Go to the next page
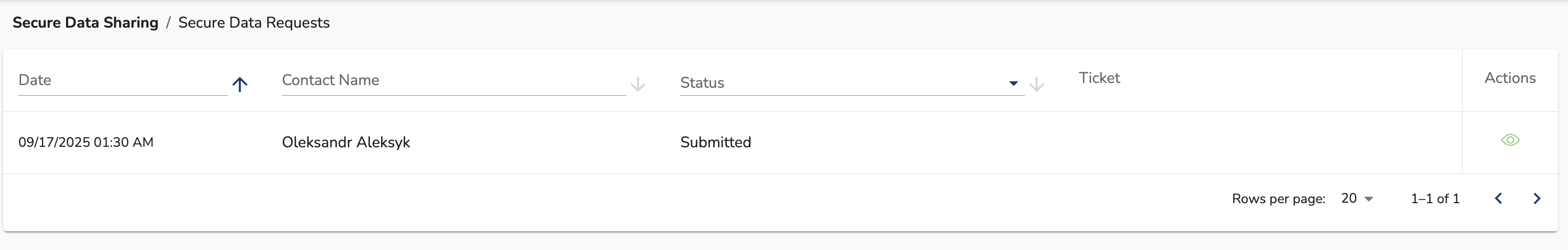The width and height of the screenshot is (1568, 250). [x=1537, y=198]
